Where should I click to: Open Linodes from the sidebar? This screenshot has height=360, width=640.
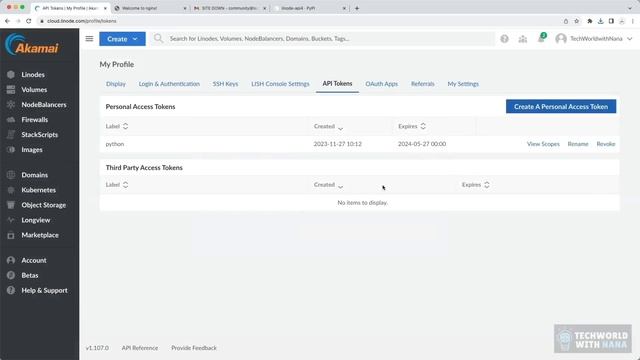coord(33,75)
